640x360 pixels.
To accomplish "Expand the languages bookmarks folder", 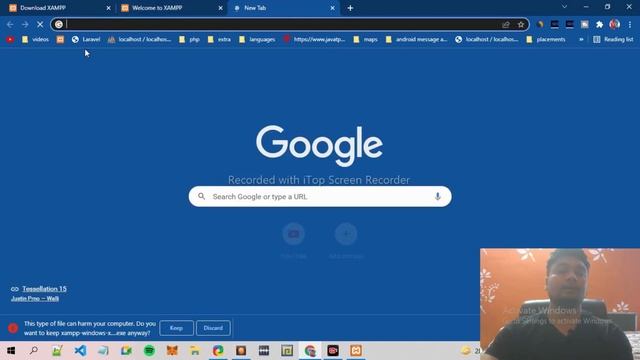I will point(257,40).
